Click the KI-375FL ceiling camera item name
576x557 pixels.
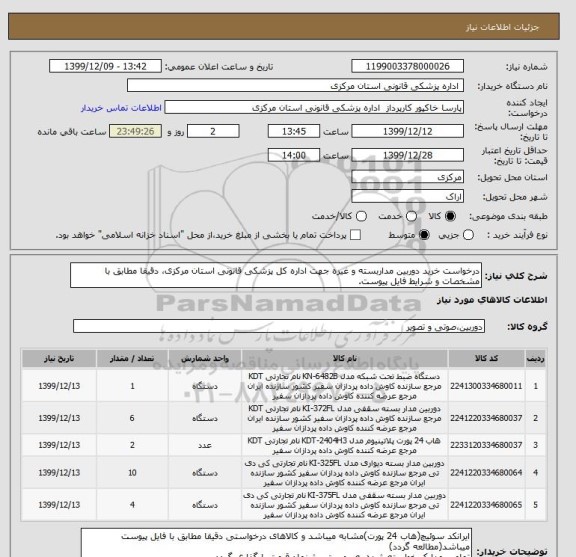point(345,505)
